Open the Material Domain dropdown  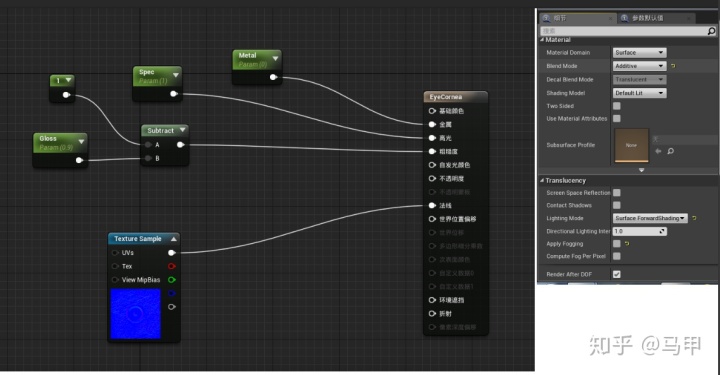point(639,53)
